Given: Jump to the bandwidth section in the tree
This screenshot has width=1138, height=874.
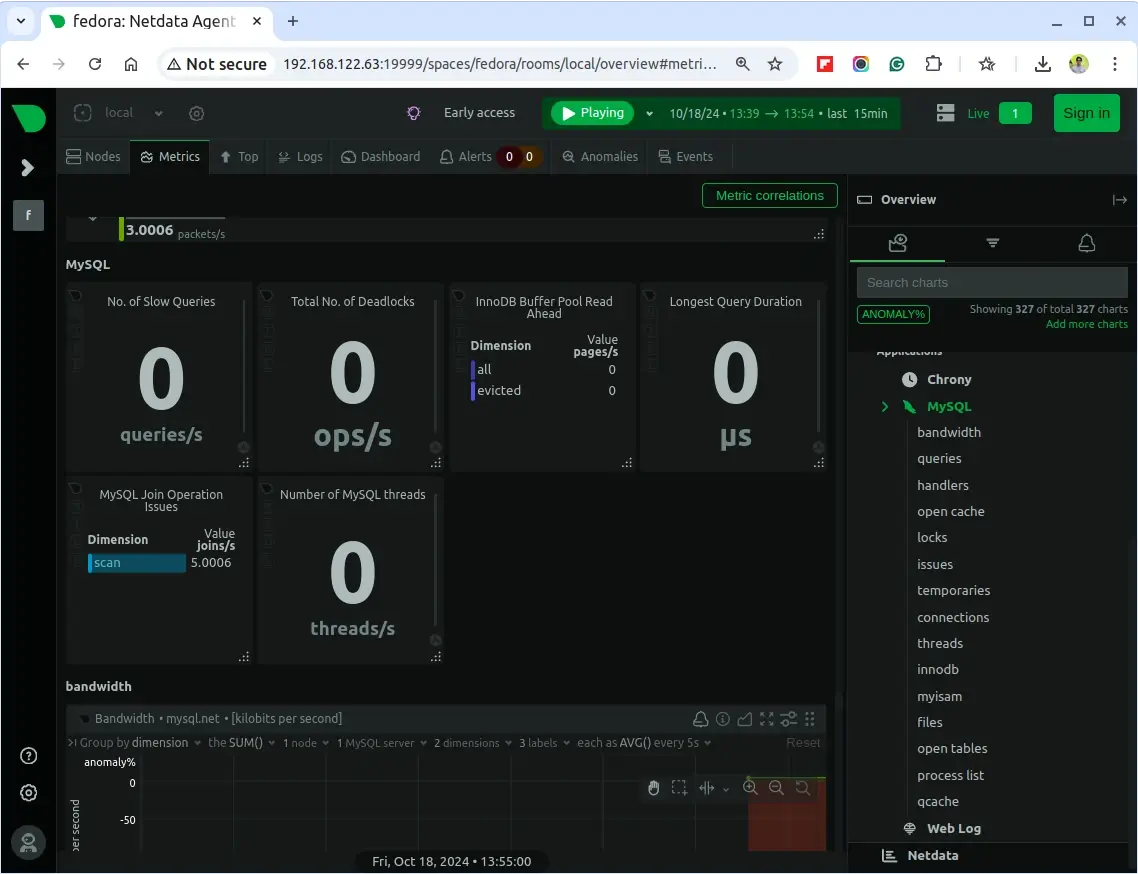Looking at the screenshot, I should pos(949,433).
